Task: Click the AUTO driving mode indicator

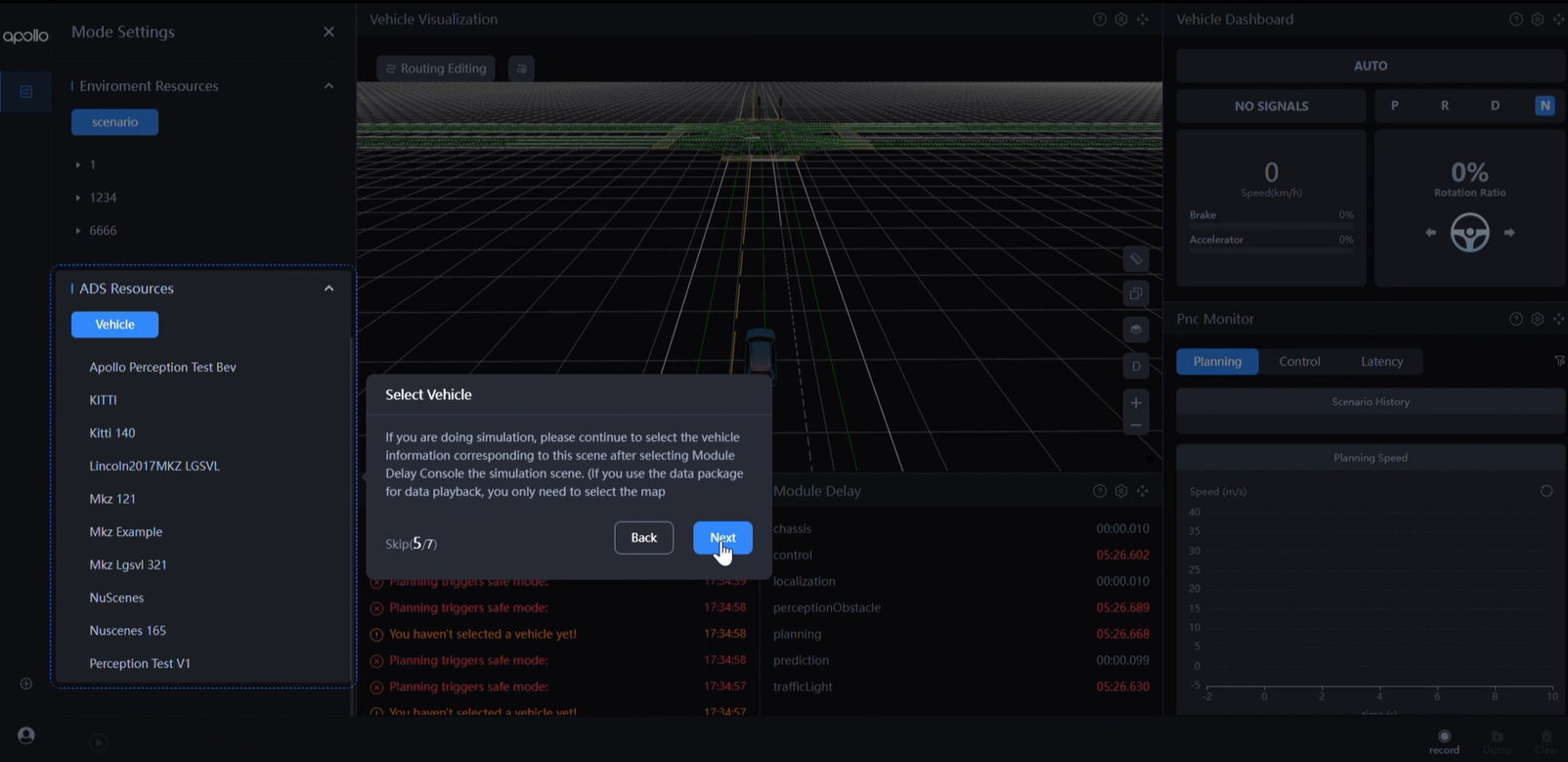Action: click(x=1371, y=66)
